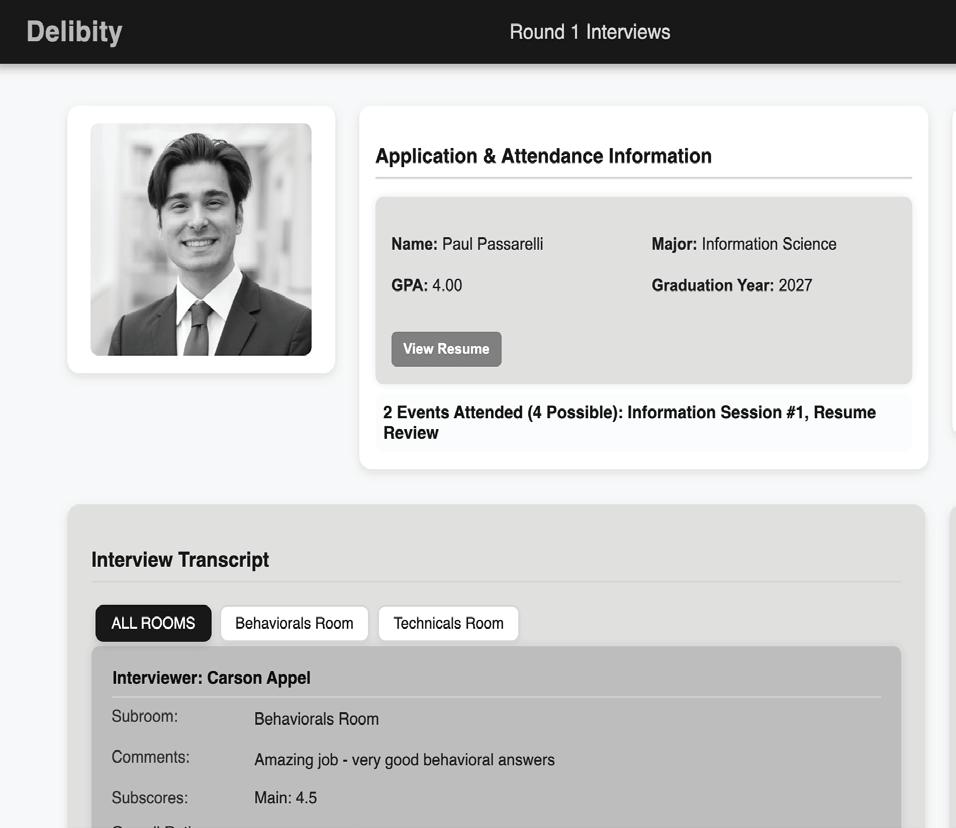Click the Interview Transcript heading
The height and width of the screenshot is (828, 956).
pos(180,560)
